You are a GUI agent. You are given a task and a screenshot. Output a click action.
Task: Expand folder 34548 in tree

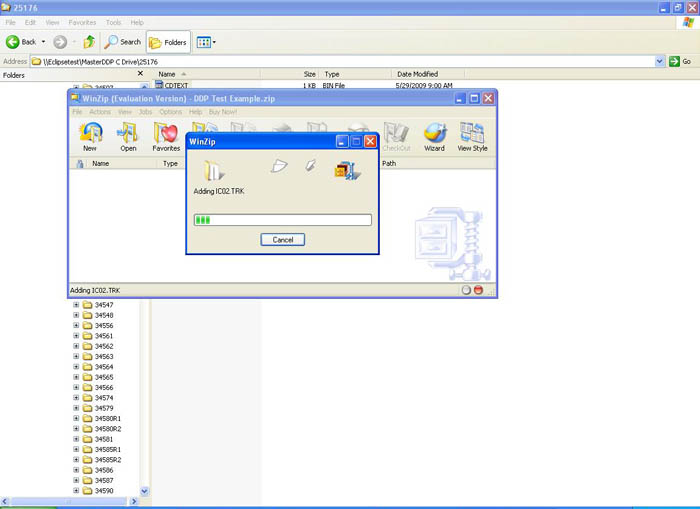tap(76, 315)
